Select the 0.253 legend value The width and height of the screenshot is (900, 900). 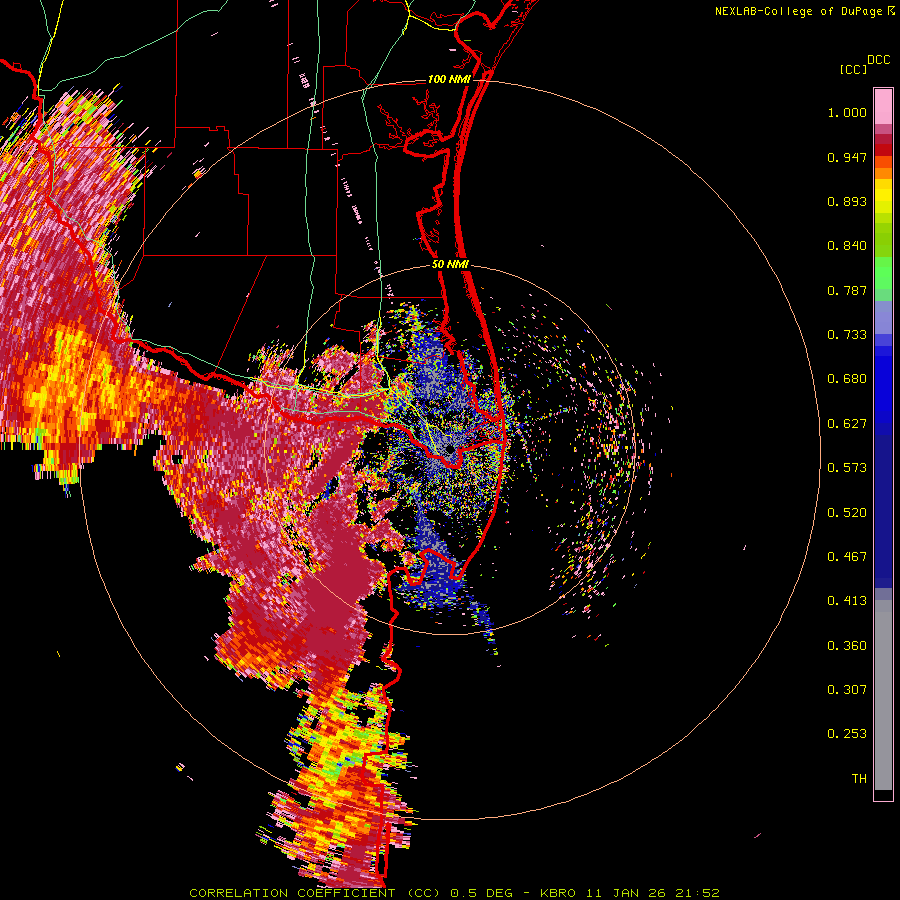[x=847, y=734]
